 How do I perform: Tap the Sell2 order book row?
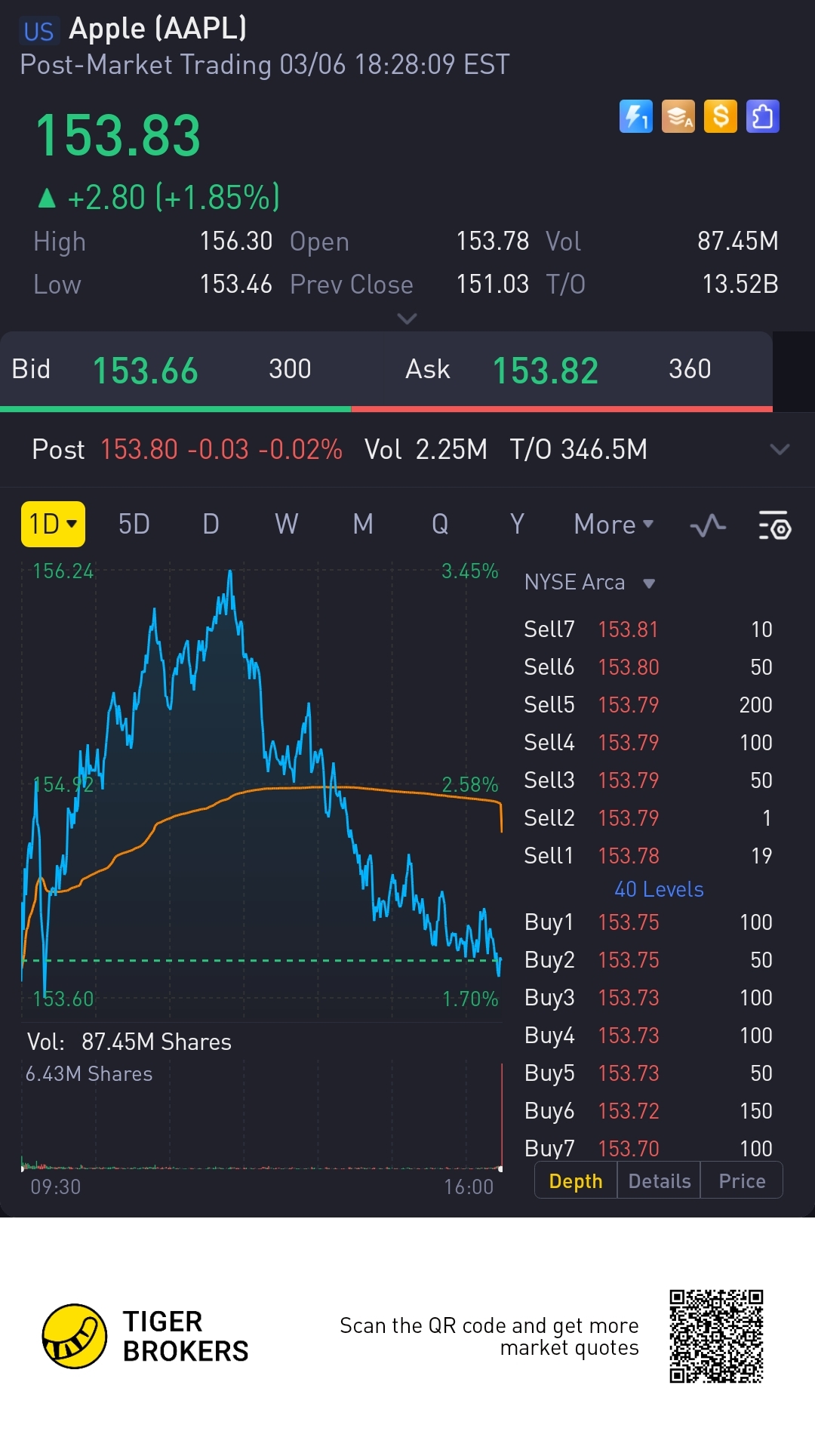[x=648, y=818]
